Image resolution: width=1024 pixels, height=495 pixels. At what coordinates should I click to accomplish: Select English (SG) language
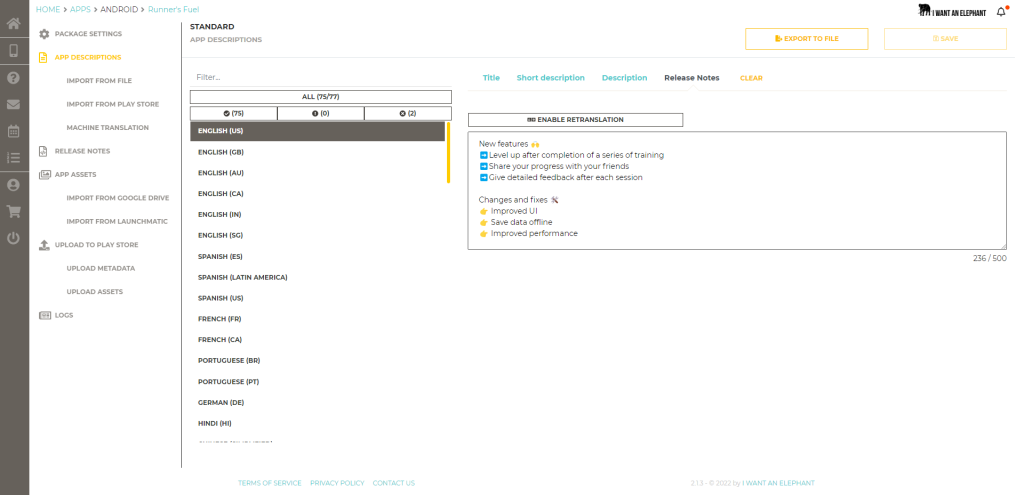tap(317, 236)
